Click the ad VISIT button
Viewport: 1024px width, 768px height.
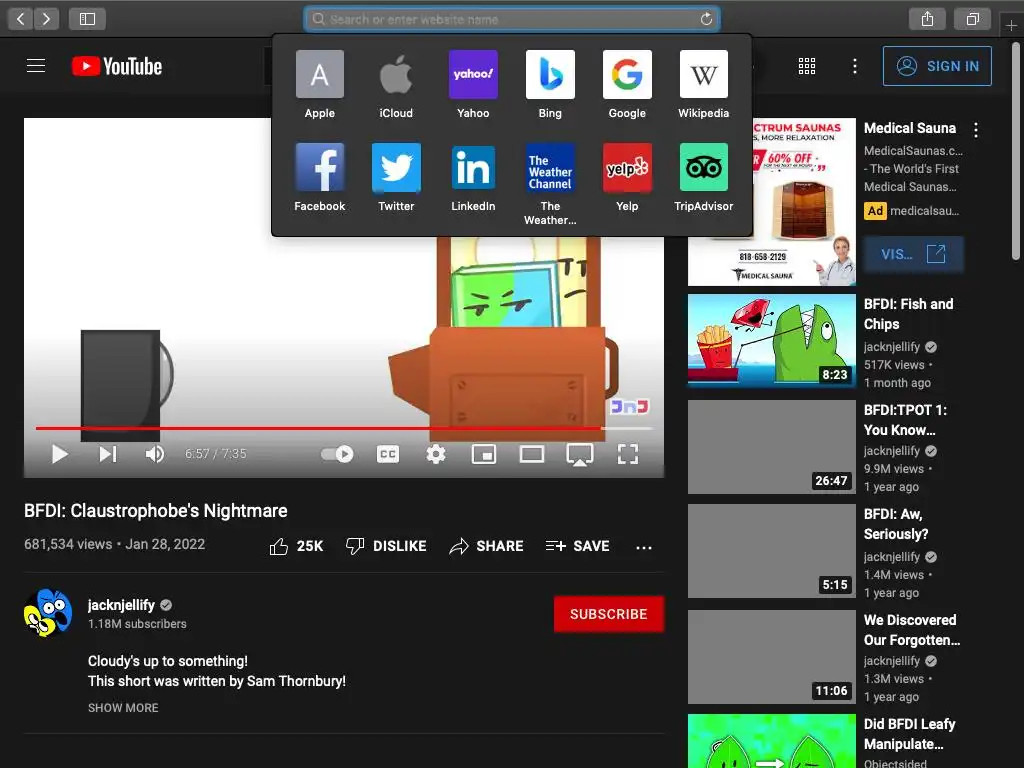click(914, 254)
